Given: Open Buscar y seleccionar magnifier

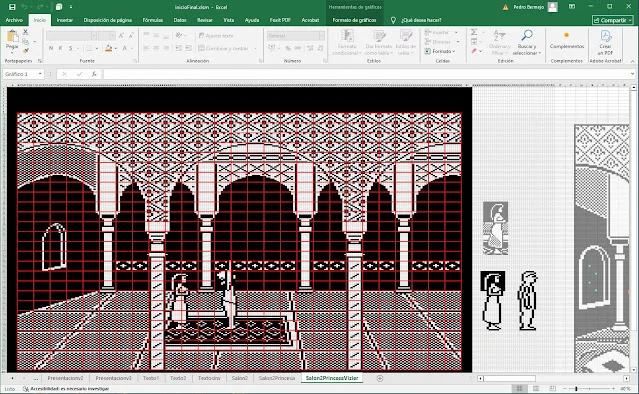Looking at the screenshot, I should (527, 42).
